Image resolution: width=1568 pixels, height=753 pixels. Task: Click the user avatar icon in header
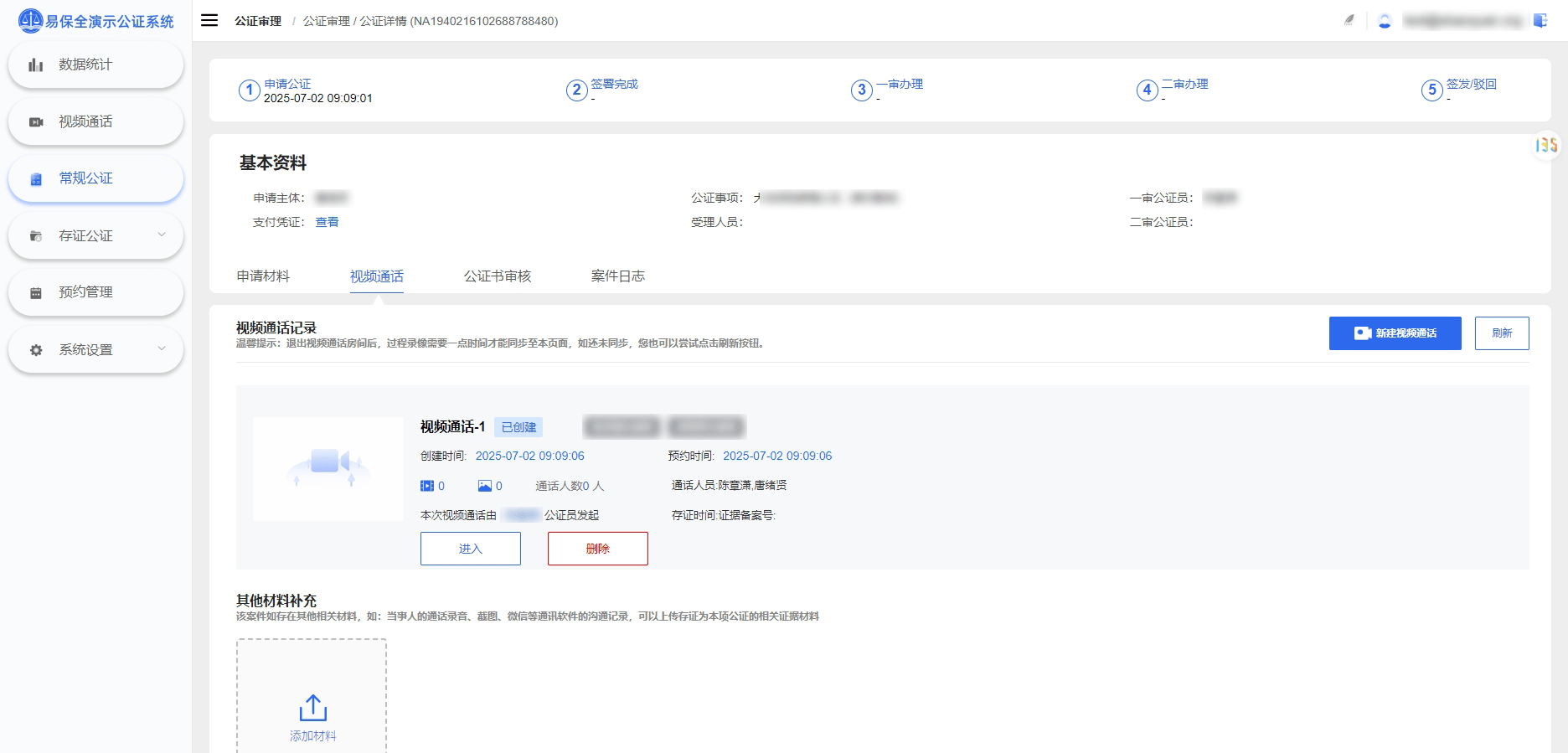coord(1385,21)
